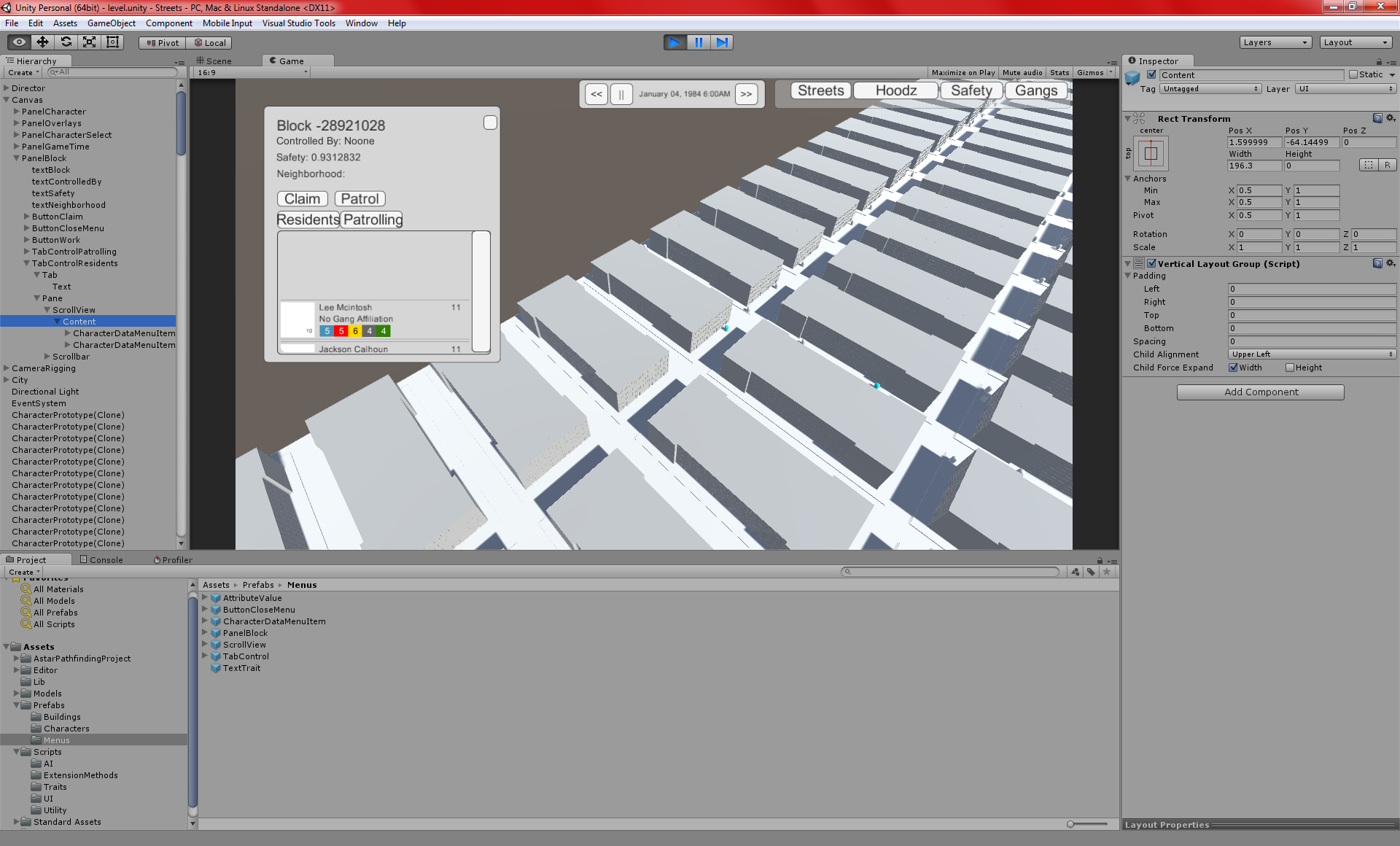
Task: Collapse the PanelBlock hierarchy node
Action: click(17, 158)
